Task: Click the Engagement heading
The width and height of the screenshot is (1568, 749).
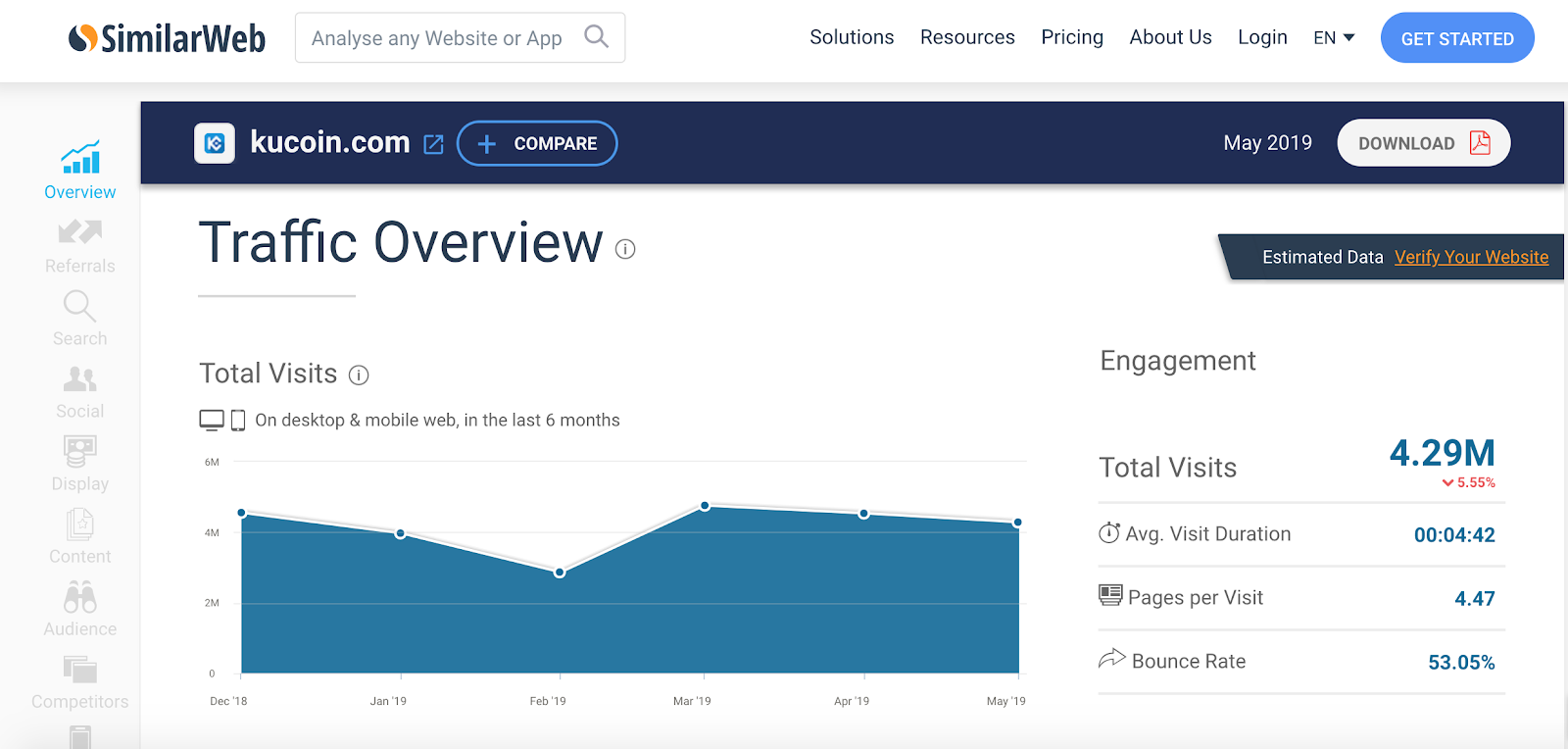Action: [x=1178, y=361]
